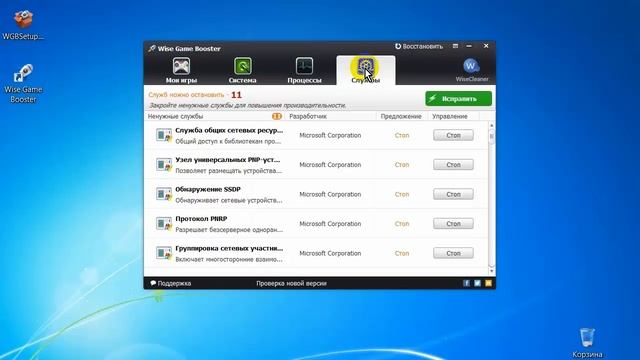Select Узел универсальных PNP service name
The image size is (640, 360).
[x=228, y=160]
